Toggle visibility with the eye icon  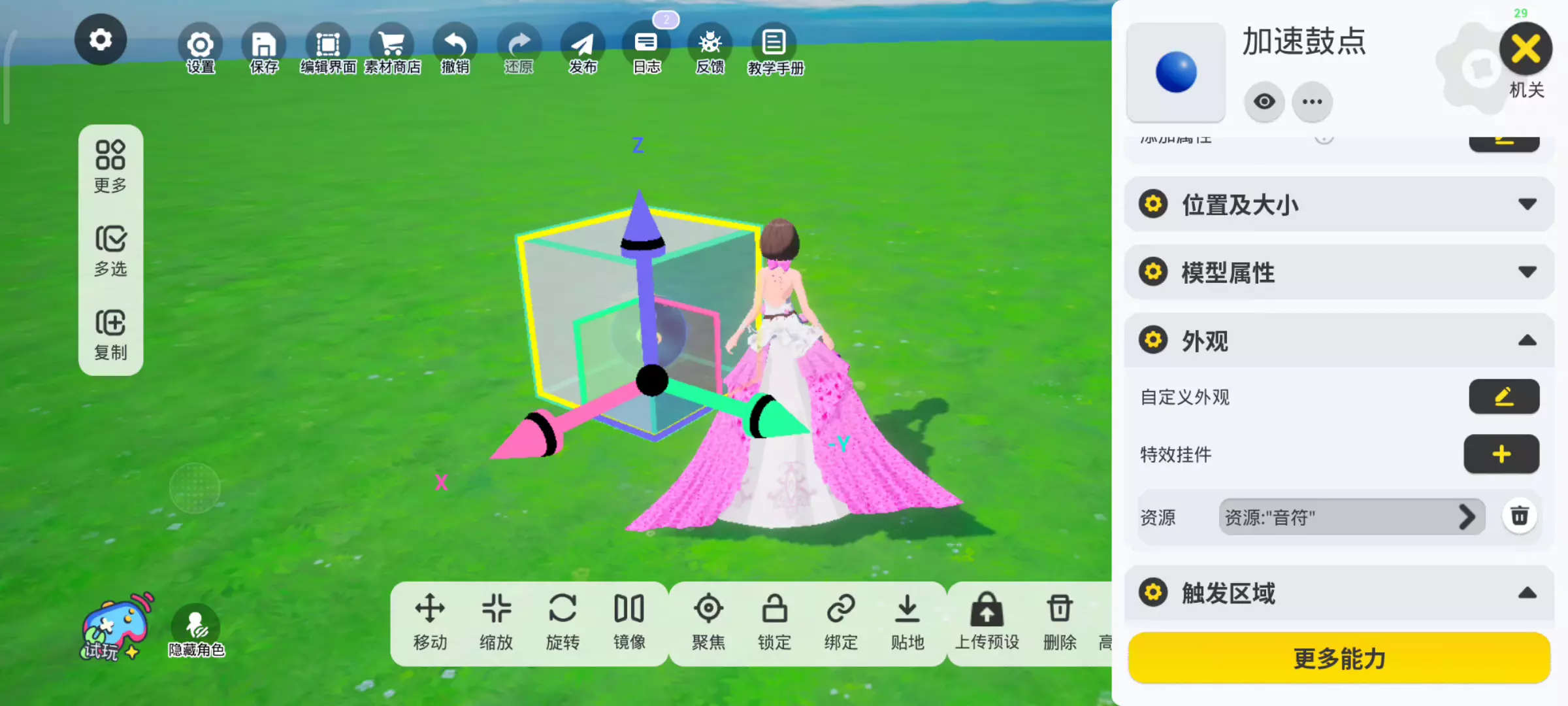tap(1264, 102)
